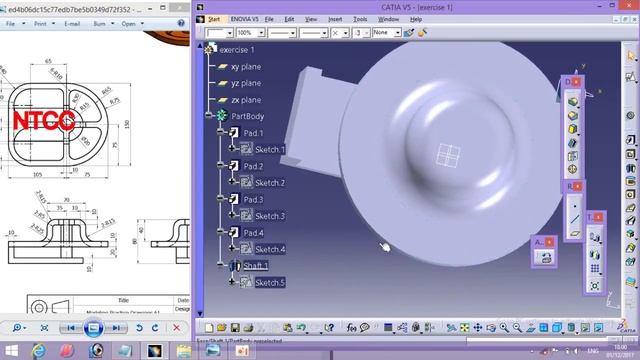The image size is (640, 360).
Task: Open the View menu in CATIA
Action: pos(311,19)
